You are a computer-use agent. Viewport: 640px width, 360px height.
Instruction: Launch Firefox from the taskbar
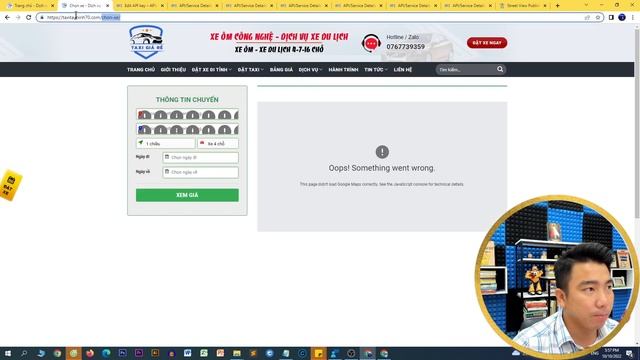[x=90, y=353]
